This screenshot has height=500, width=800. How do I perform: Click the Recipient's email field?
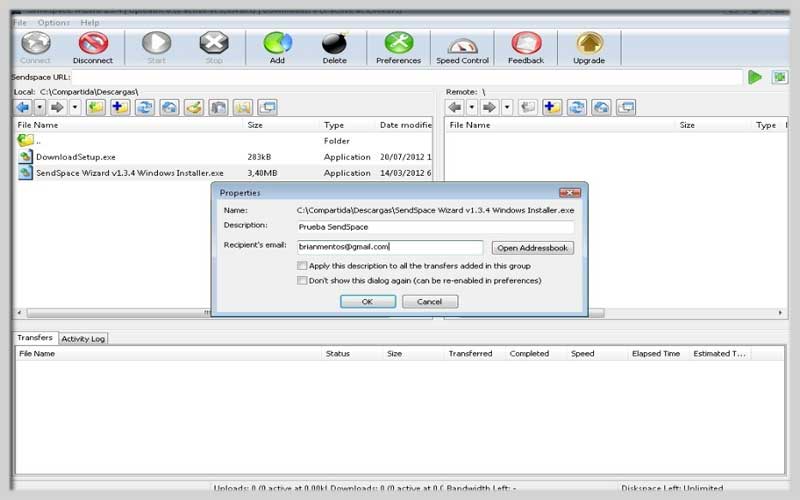390,247
